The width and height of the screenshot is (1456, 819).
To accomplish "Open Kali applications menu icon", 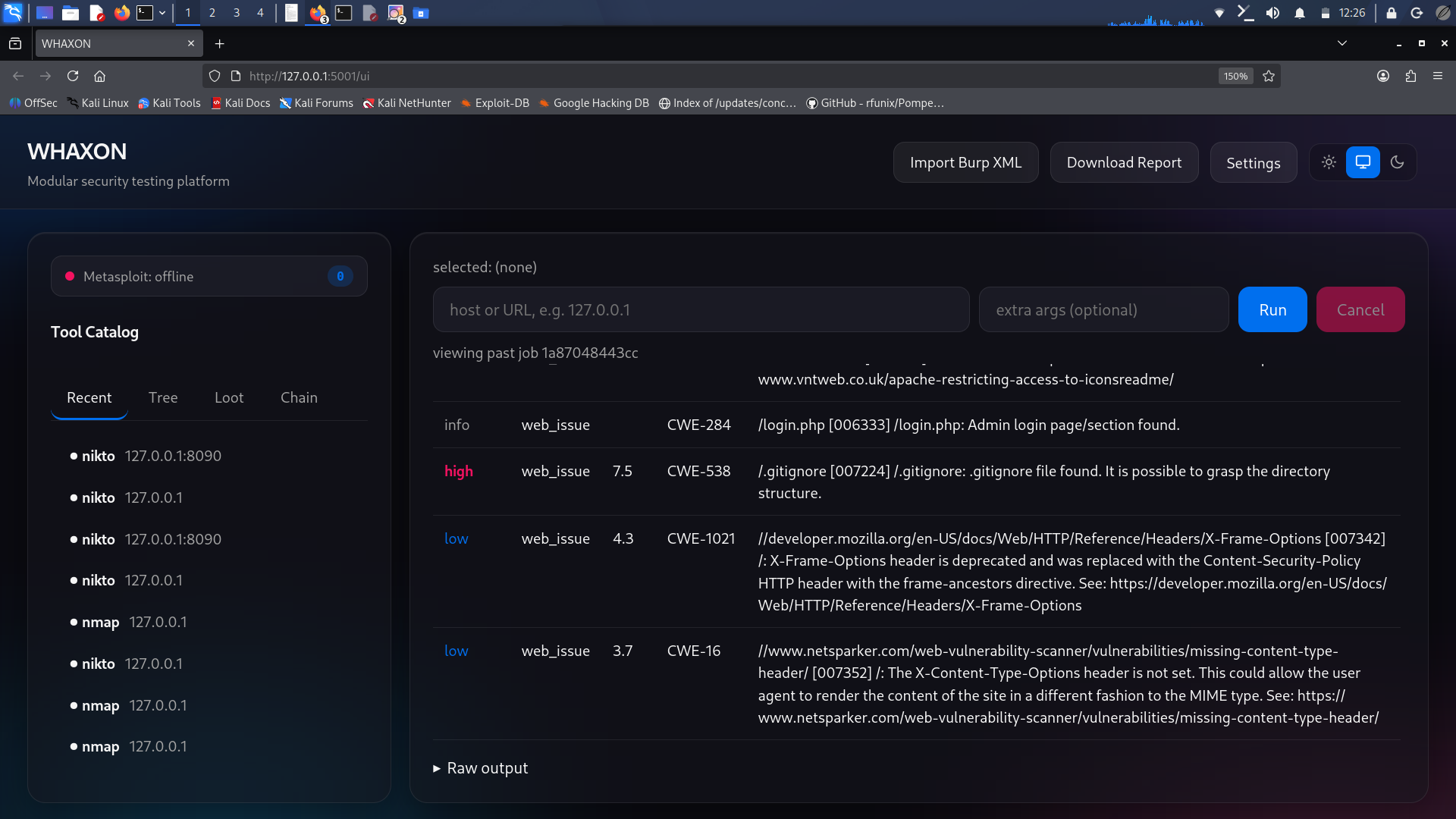I will point(13,13).
